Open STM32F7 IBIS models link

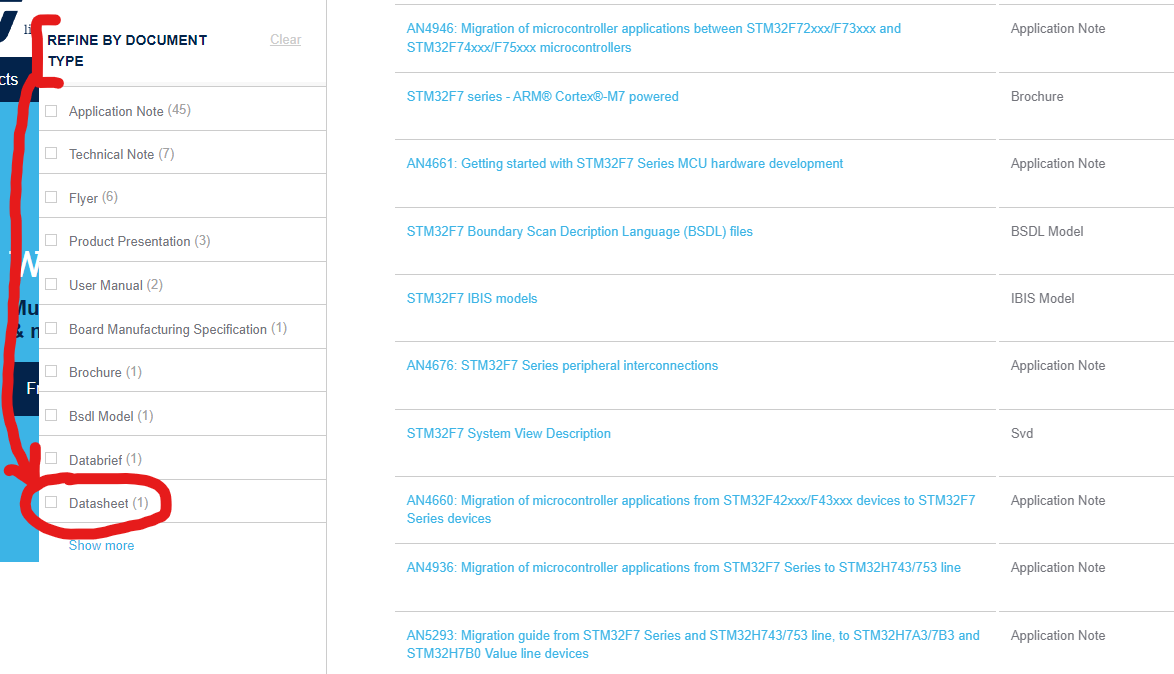click(x=472, y=298)
